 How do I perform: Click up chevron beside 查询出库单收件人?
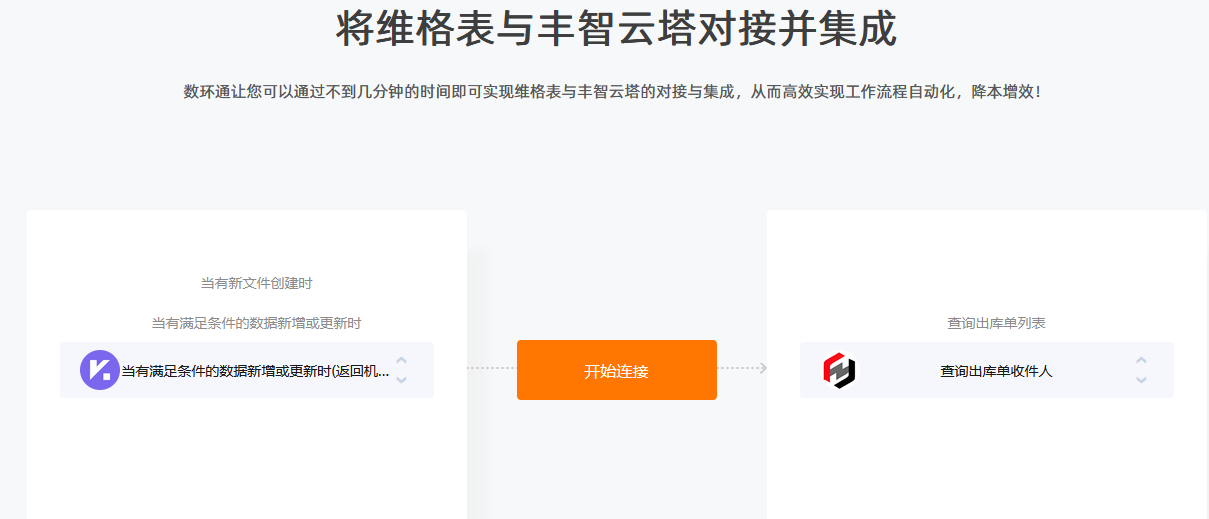pos(1141,360)
